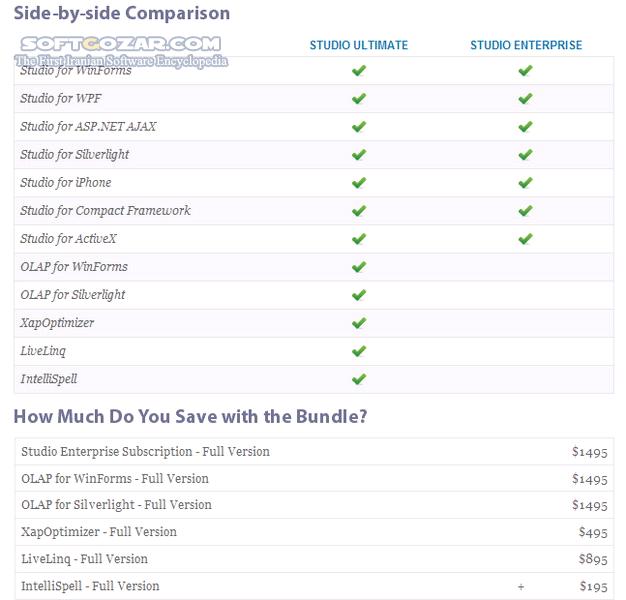Click Studio for Silverlight feature label

[75, 154]
